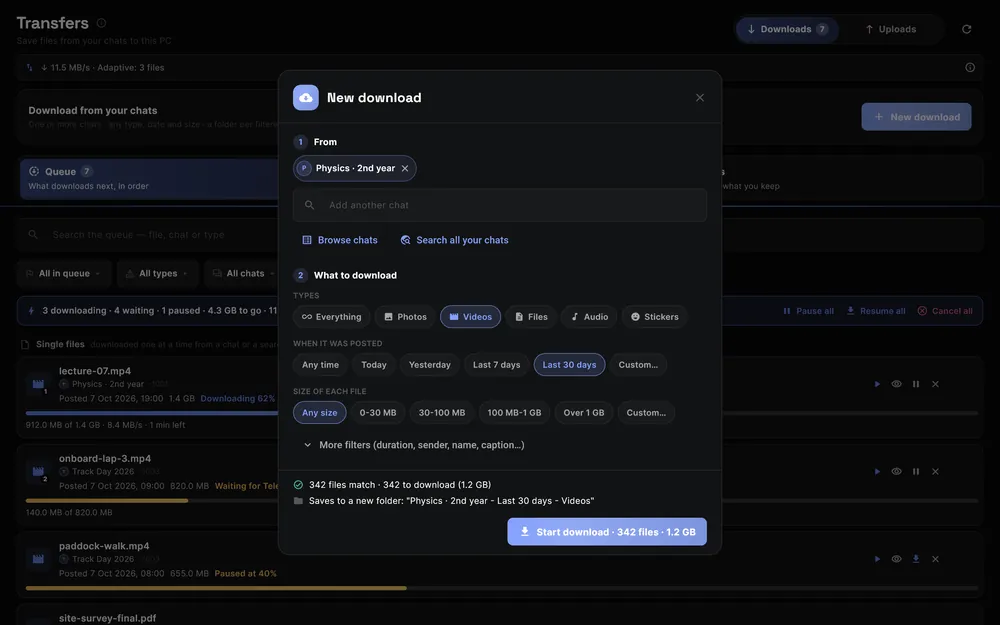Click the play icon on the lecture-07.mp4 row

click(878, 384)
